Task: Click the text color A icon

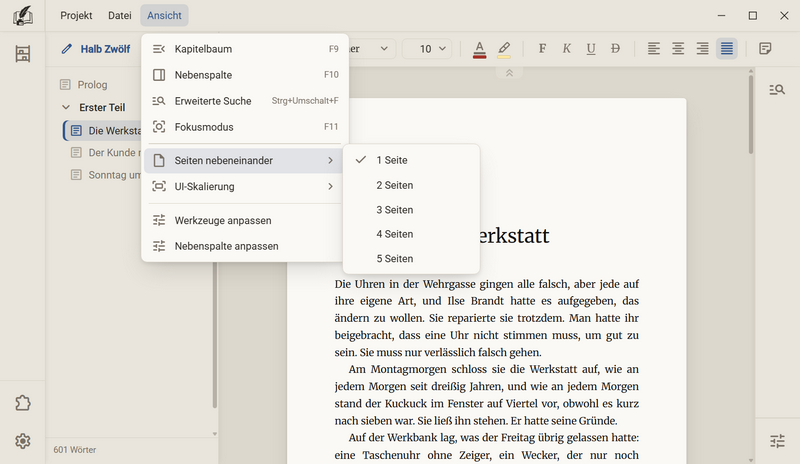Action: pyautogui.click(x=480, y=49)
